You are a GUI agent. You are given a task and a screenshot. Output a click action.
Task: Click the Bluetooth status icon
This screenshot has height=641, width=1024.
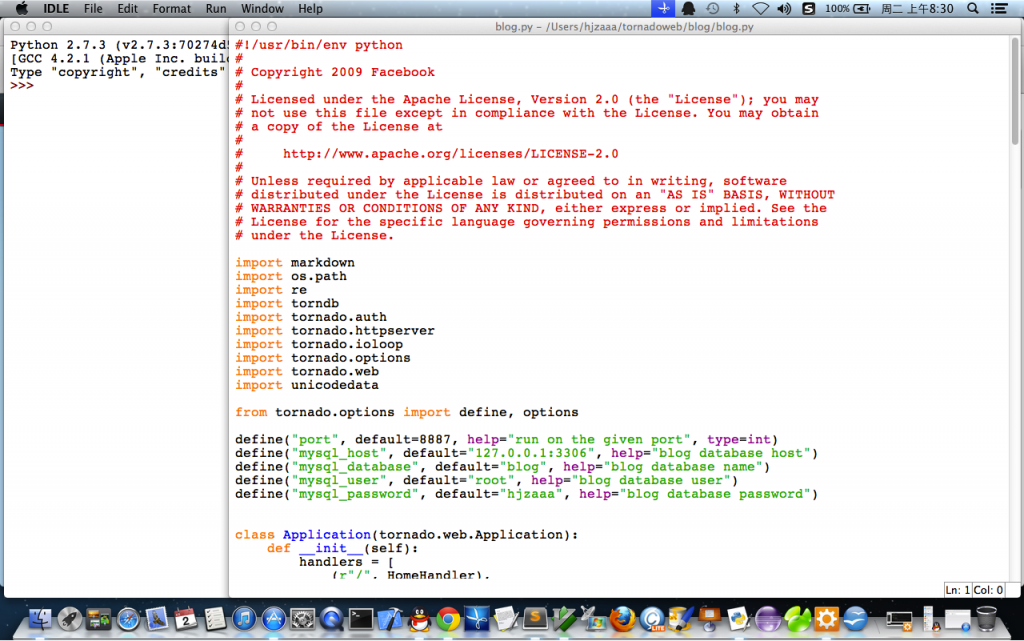pyautogui.click(x=736, y=8)
